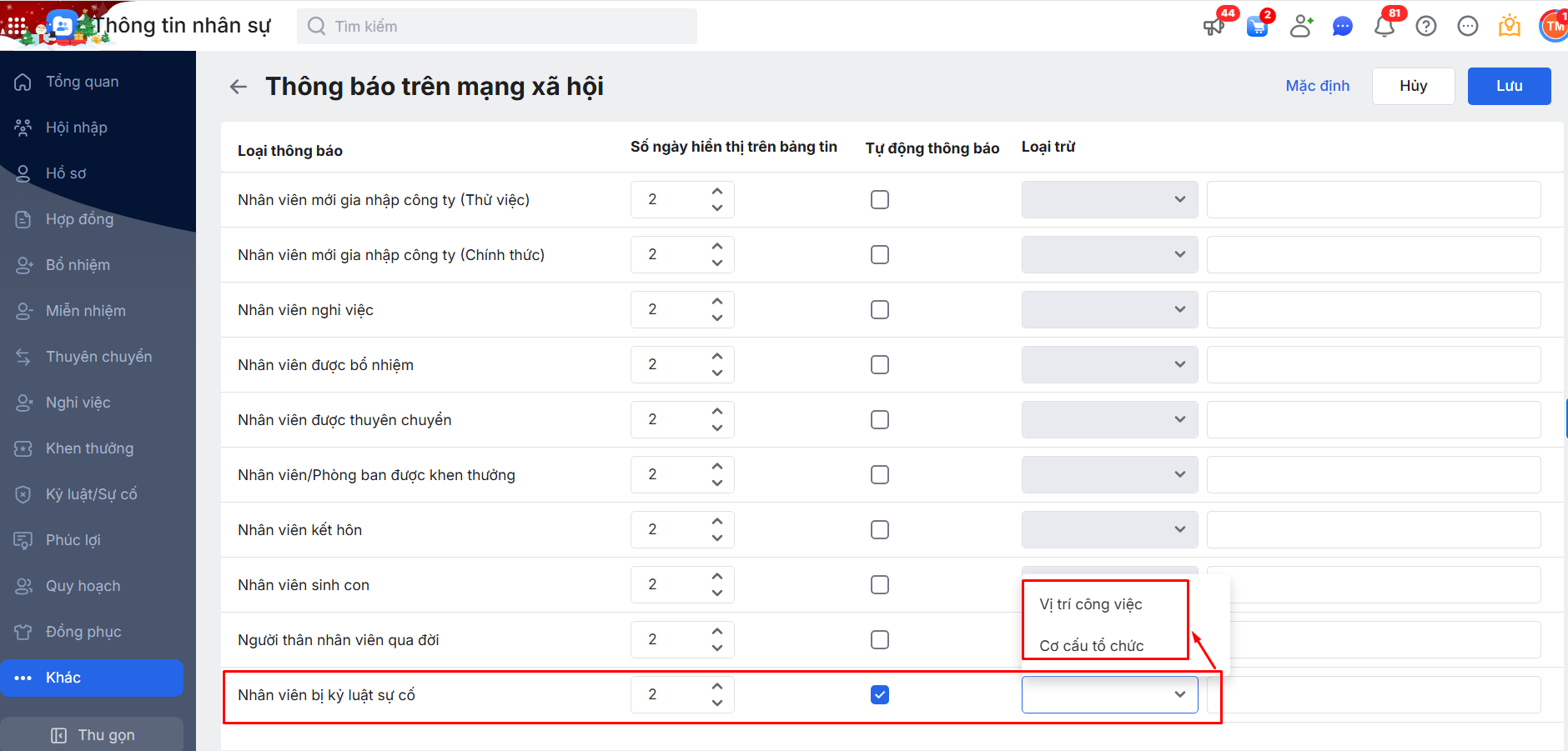
Task: Increase days for Nhân viên sinh con
Action: click(717, 576)
